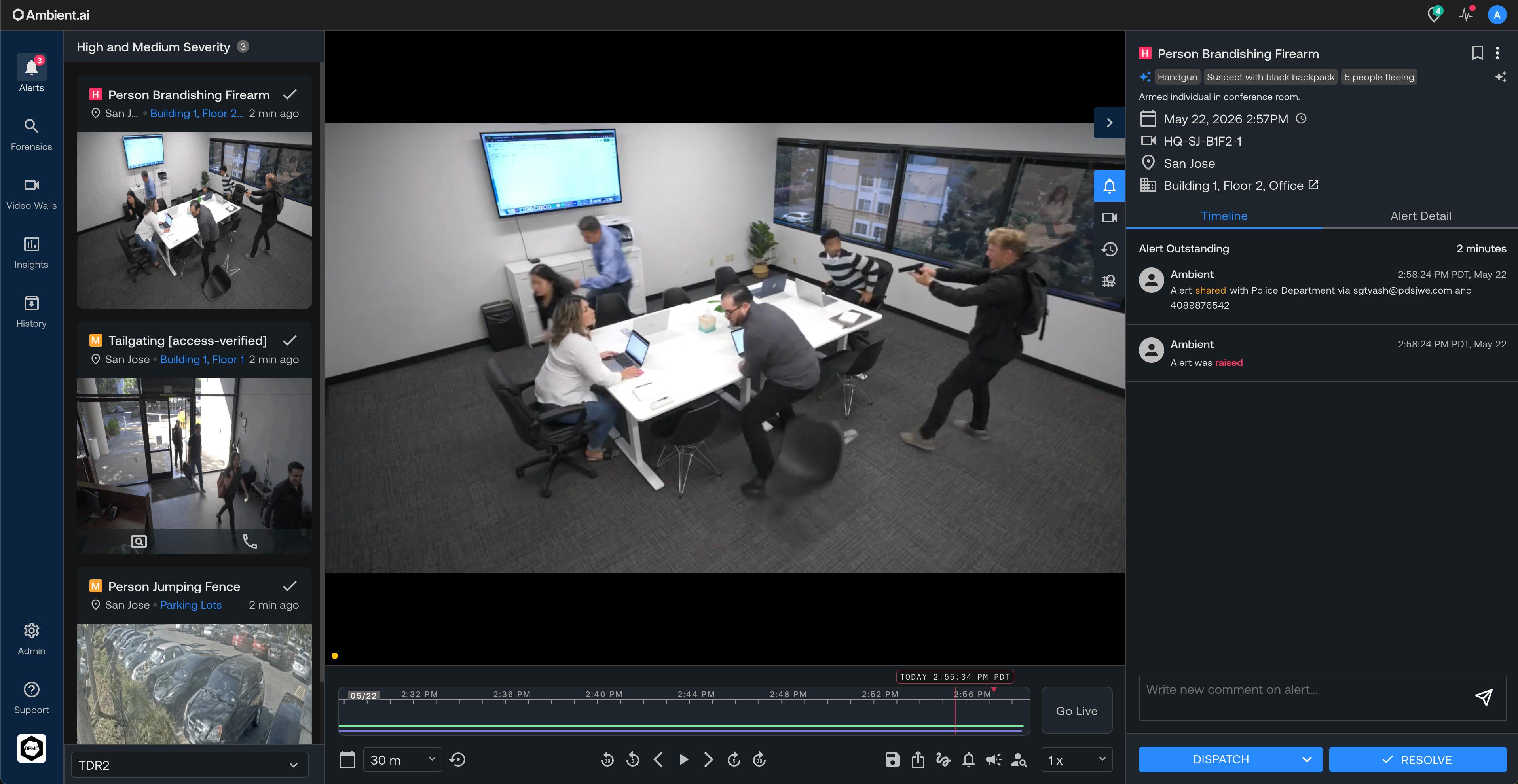Open the calendar date picker below timeline

pos(347,760)
